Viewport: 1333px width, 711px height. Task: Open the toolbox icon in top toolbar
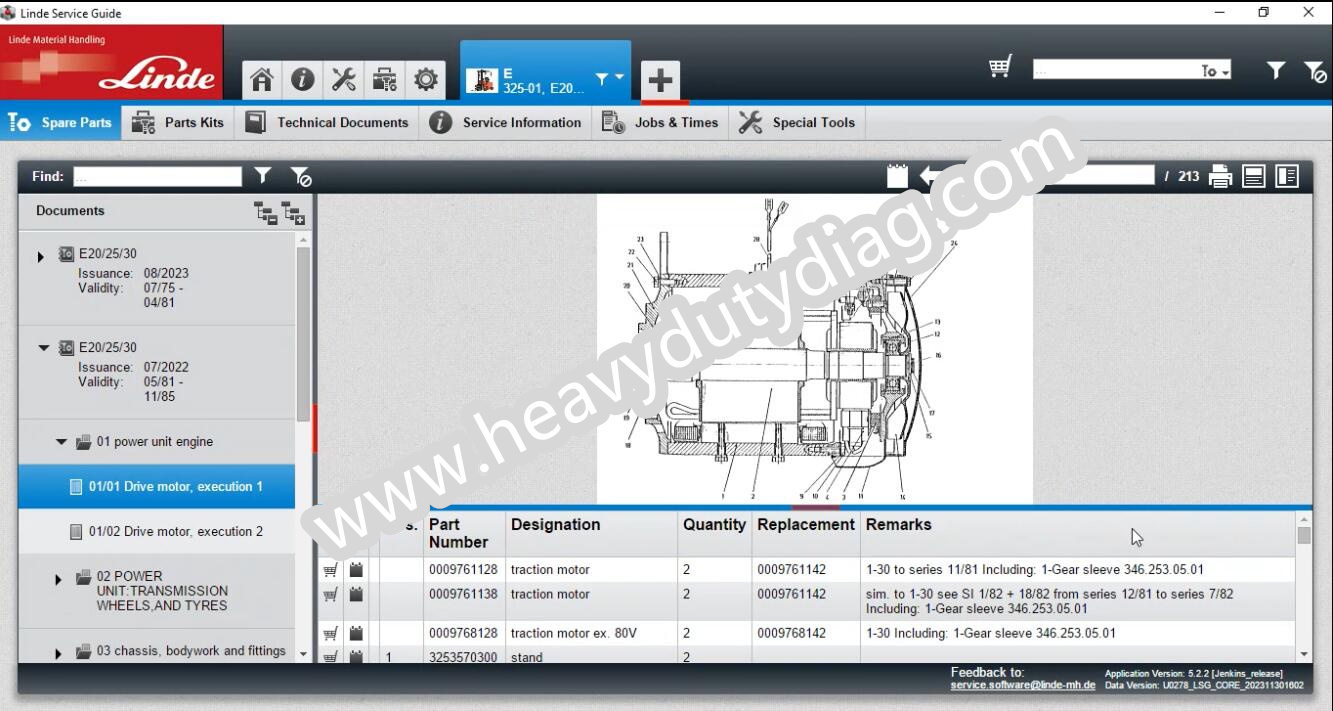tap(385, 79)
